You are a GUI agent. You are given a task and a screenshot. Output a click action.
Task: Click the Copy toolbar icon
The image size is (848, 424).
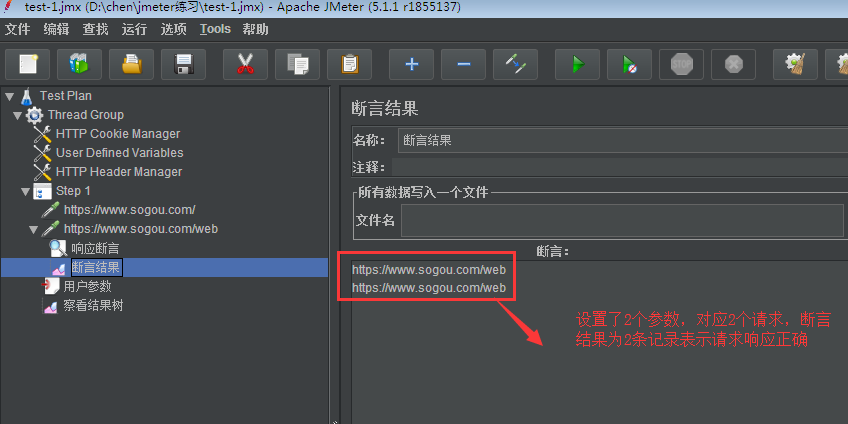click(297, 65)
